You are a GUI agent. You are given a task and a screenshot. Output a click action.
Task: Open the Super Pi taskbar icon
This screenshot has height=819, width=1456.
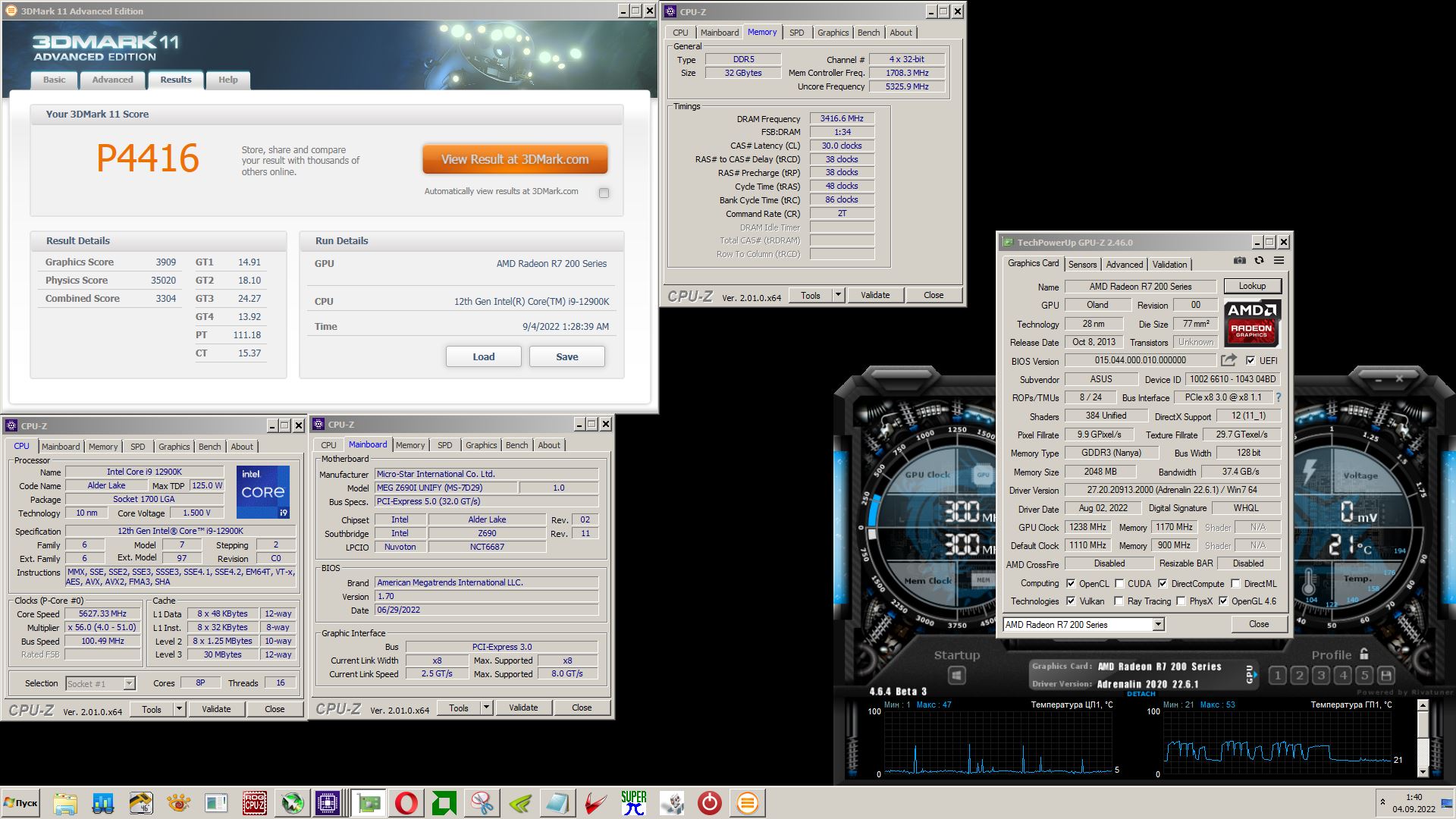click(633, 803)
